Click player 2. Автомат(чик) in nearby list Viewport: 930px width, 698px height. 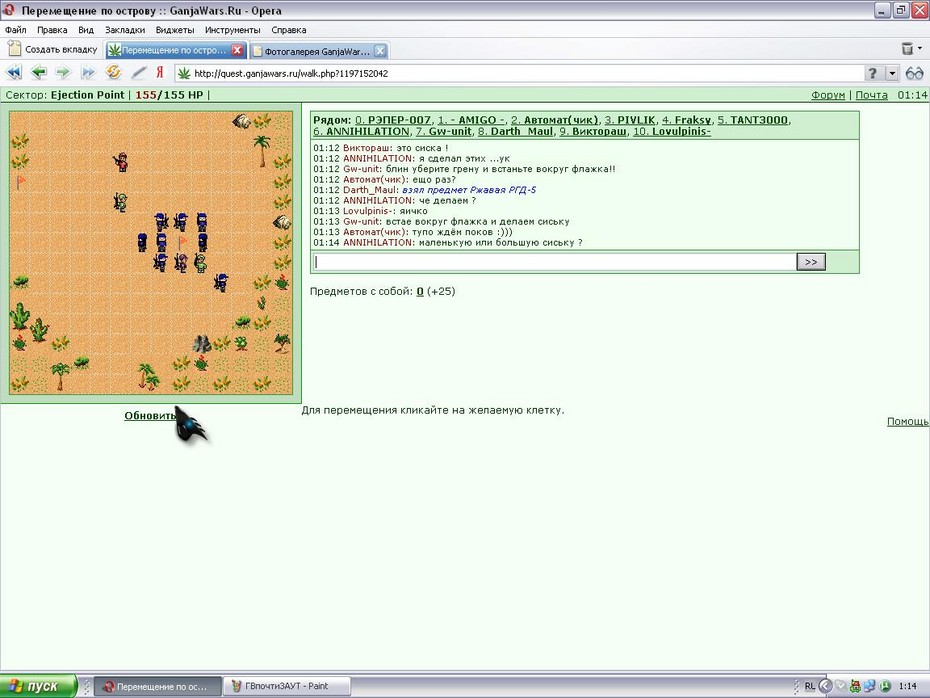pos(555,120)
